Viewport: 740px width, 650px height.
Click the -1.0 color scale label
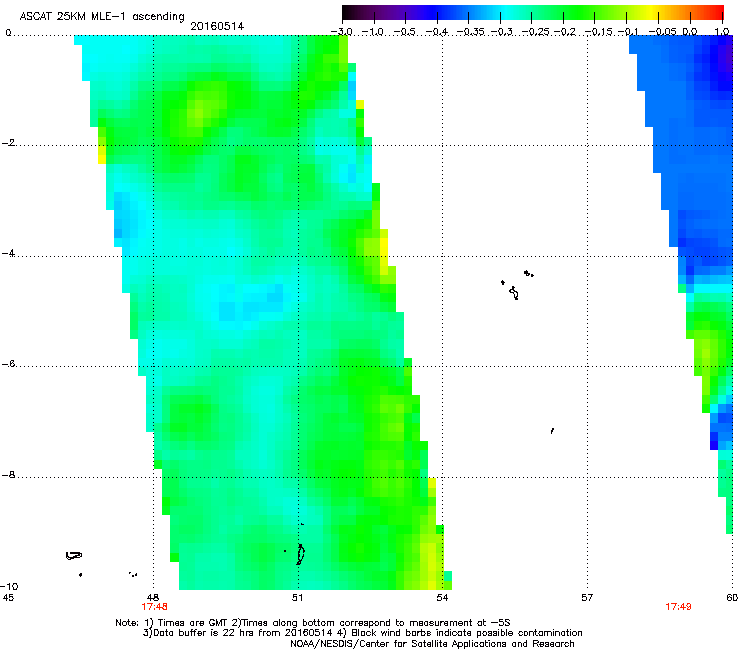click(373, 32)
